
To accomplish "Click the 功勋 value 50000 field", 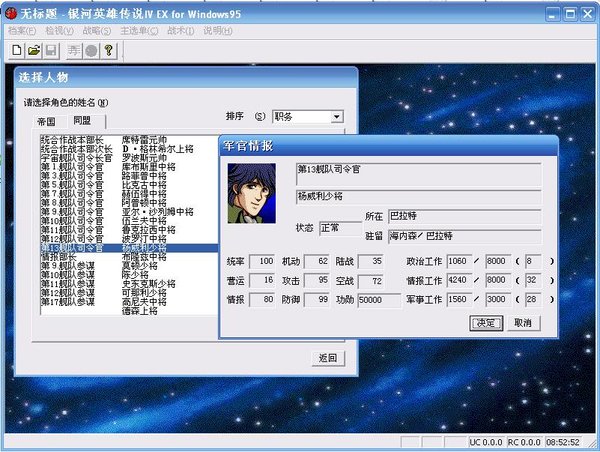I will 379,300.
